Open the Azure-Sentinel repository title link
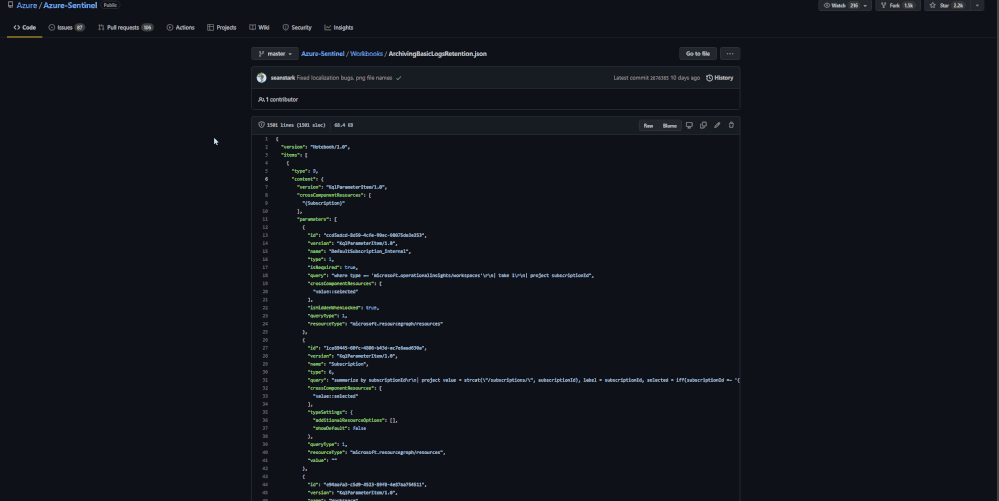This screenshot has width=999, height=501. point(70,5)
